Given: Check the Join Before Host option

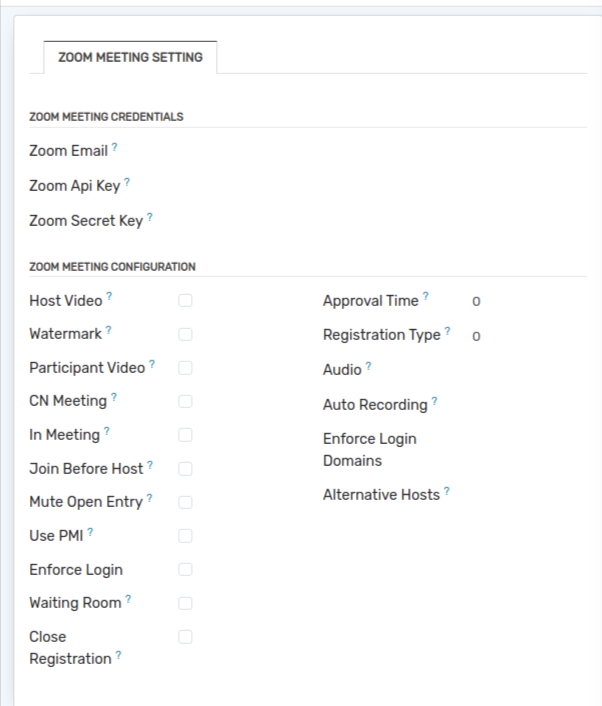Looking at the screenshot, I should [x=185, y=469].
